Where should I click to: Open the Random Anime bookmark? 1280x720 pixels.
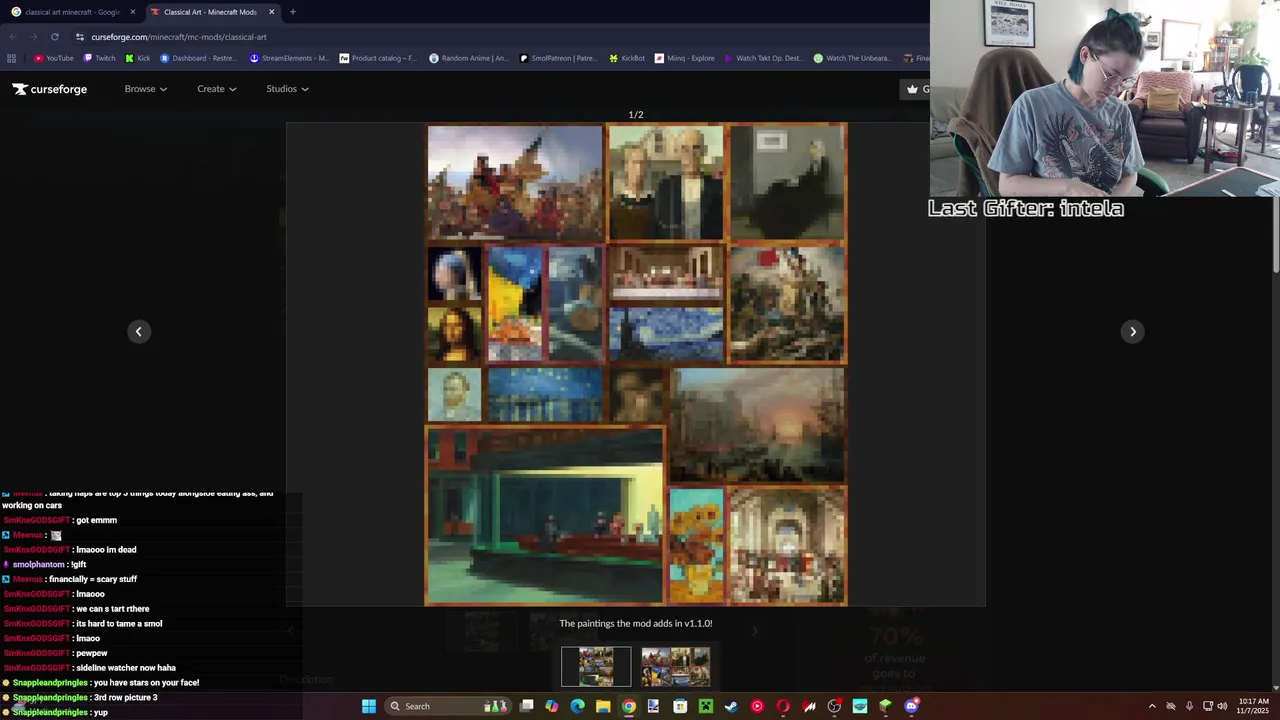click(x=468, y=58)
